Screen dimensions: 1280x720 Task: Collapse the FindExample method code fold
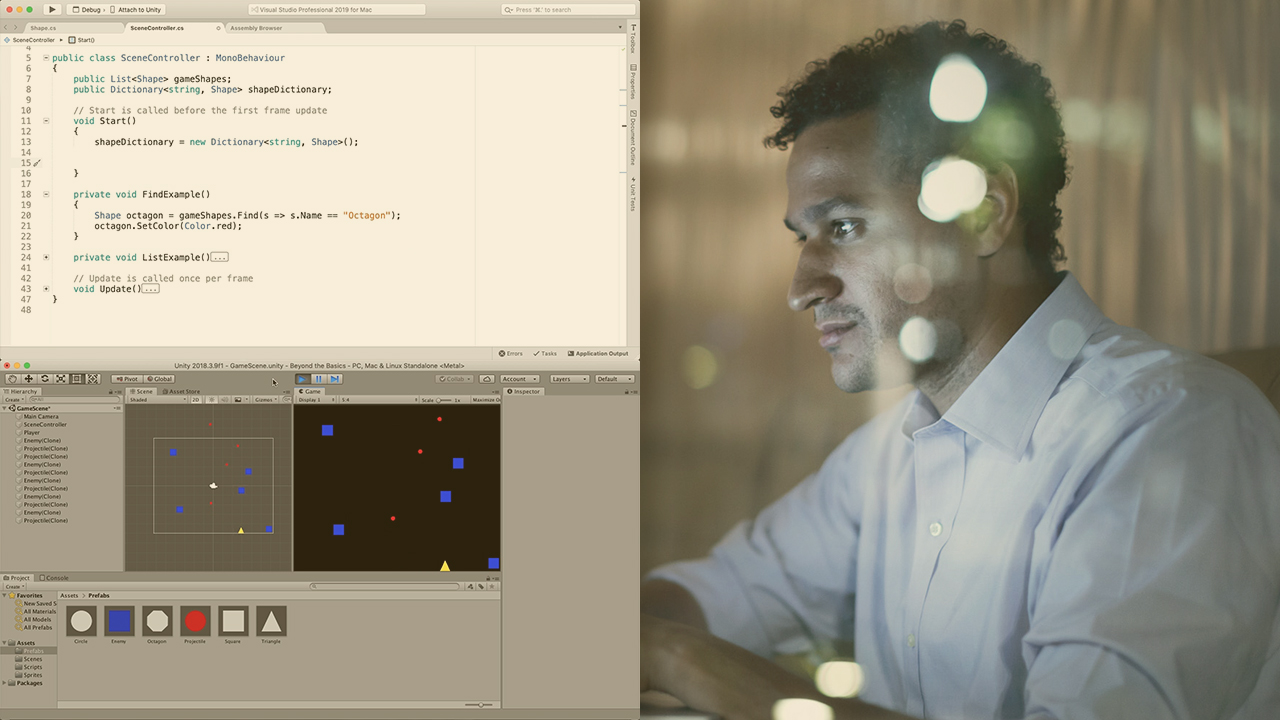point(46,194)
